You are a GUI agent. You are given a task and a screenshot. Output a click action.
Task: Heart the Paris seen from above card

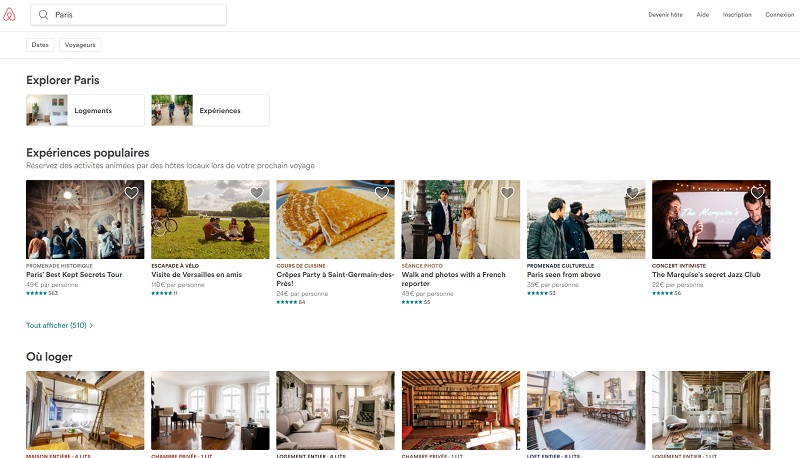(x=632, y=193)
